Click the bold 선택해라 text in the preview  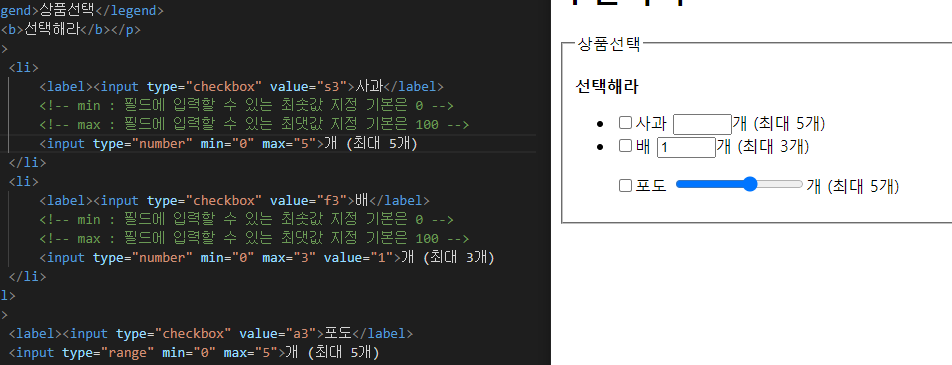pos(607,86)
